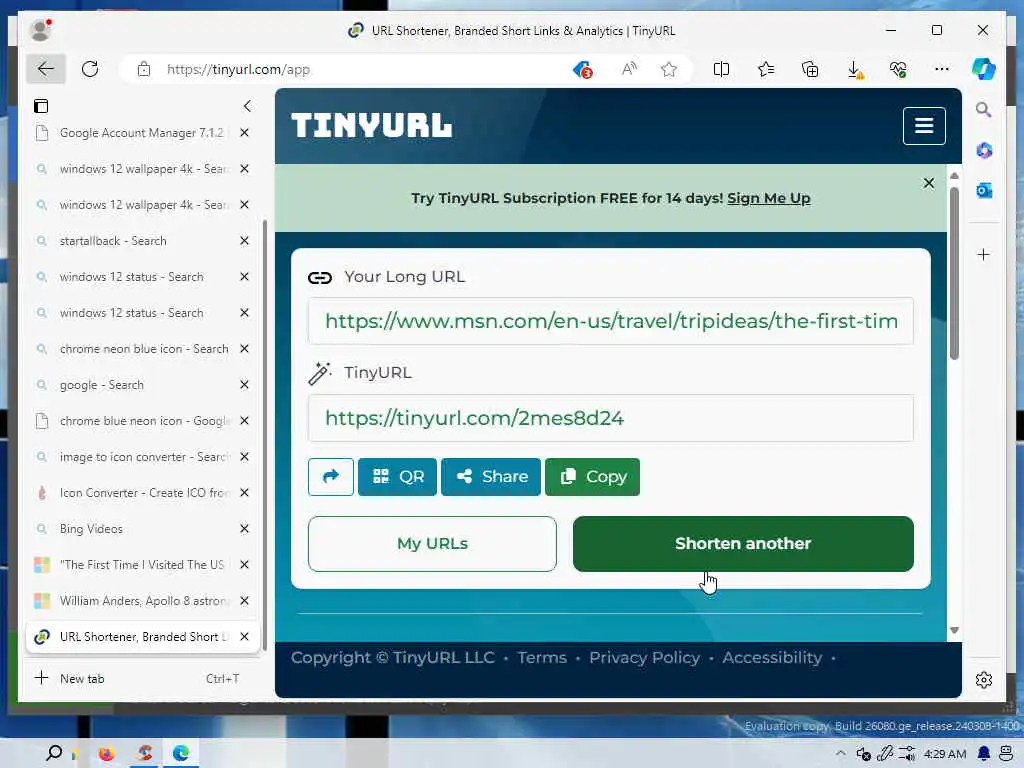View site information lock icon
Image resolution: width=1024 pixels, height=768 pixels.
(x=144, y=69)
